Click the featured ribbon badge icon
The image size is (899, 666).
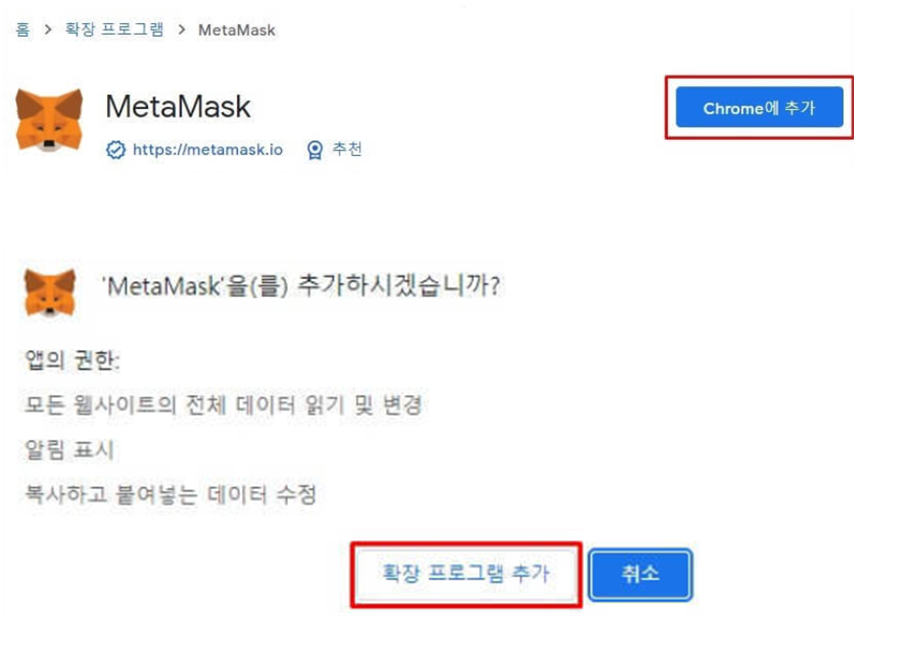[x=315, y=150]
